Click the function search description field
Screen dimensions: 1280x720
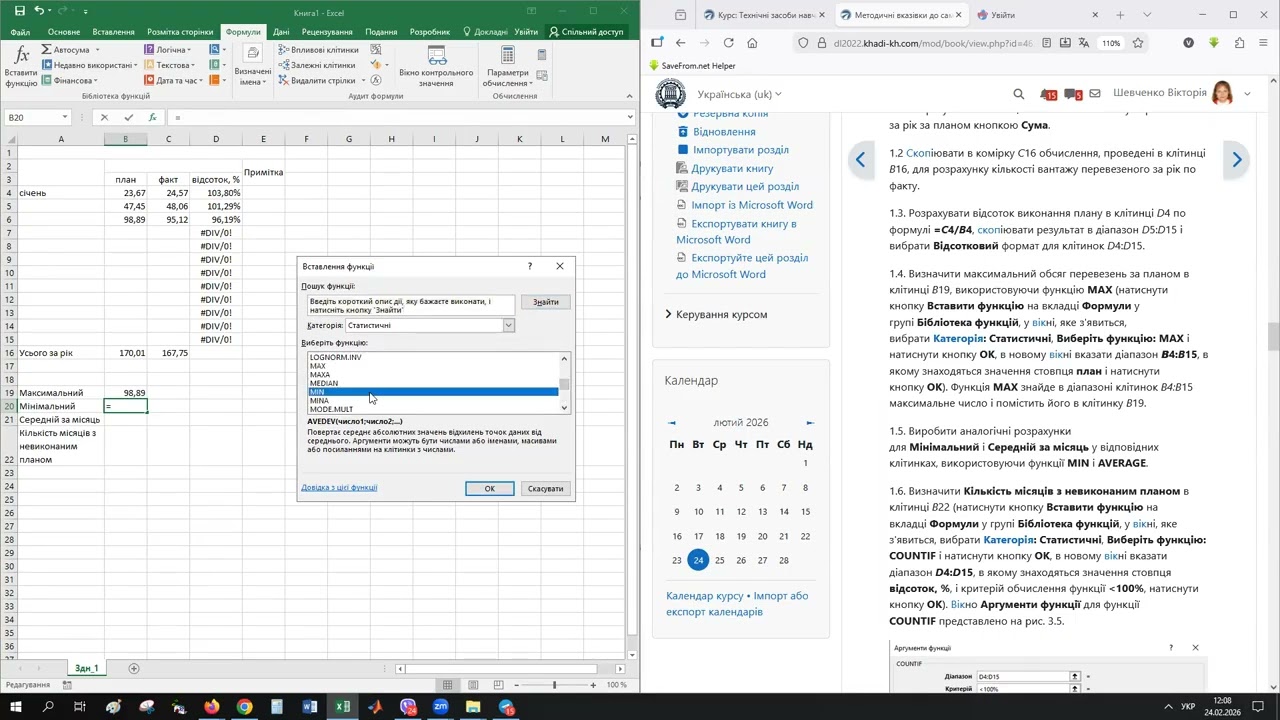coord(411,306)
